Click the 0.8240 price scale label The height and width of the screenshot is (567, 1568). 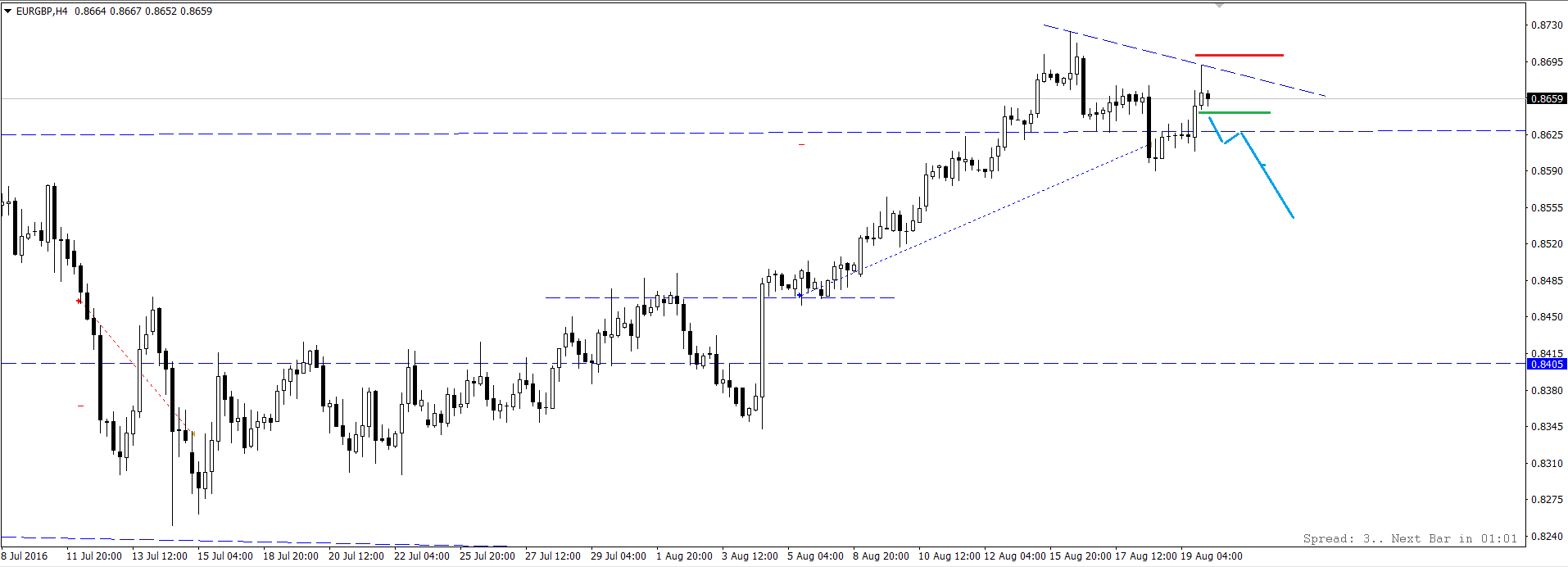pyautogui.click(x=1547, y=537)
